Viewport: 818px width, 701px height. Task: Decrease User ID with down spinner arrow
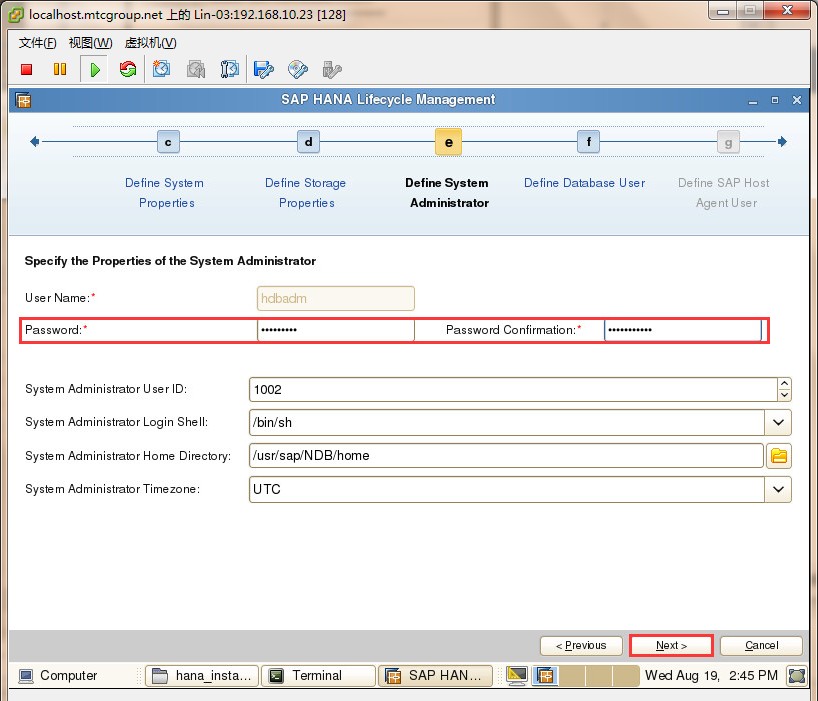(x=784, y=395)
